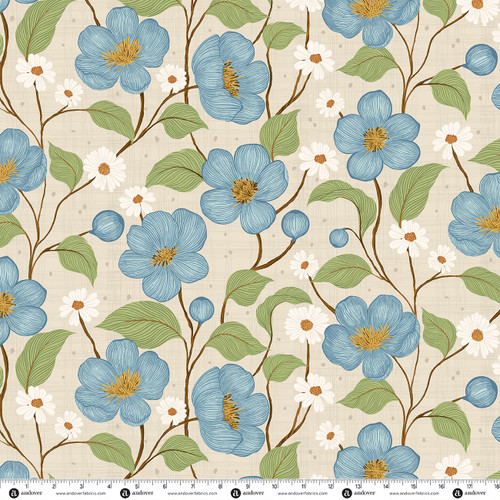
Task: Select the andover circle logo nearest ruler number 9
Action: (x=236, y=493)
